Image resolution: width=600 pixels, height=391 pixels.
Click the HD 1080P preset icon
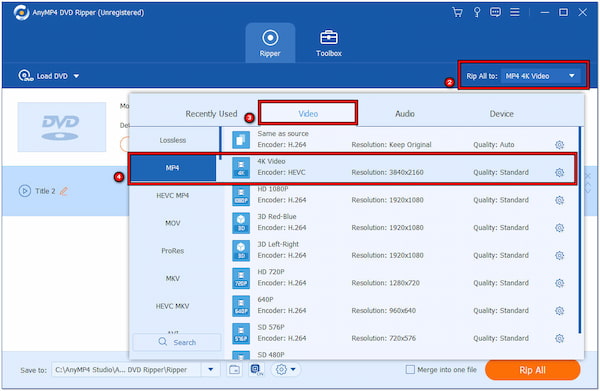[x=241, y=195]
